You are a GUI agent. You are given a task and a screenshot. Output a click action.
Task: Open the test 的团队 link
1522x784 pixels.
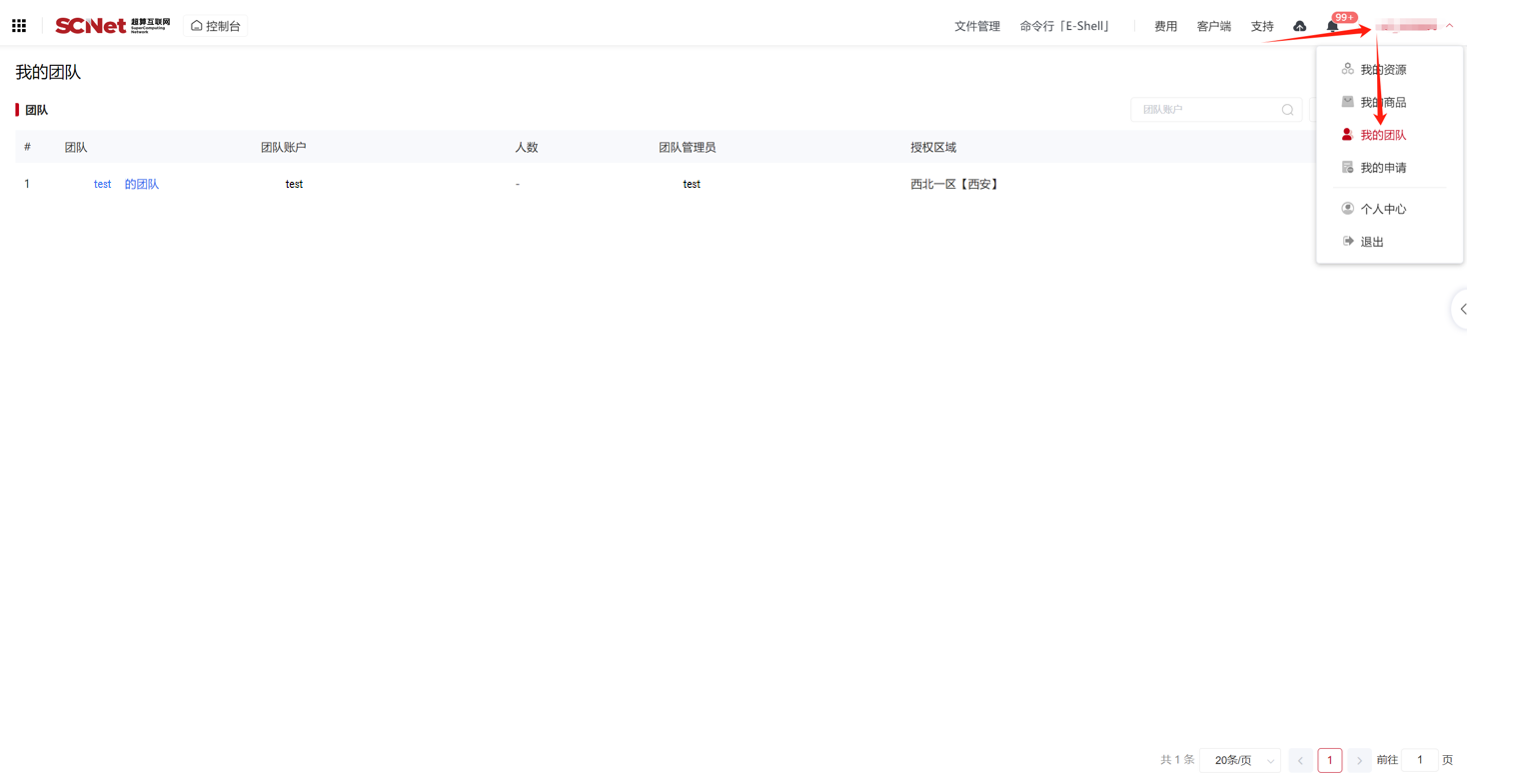126,185
